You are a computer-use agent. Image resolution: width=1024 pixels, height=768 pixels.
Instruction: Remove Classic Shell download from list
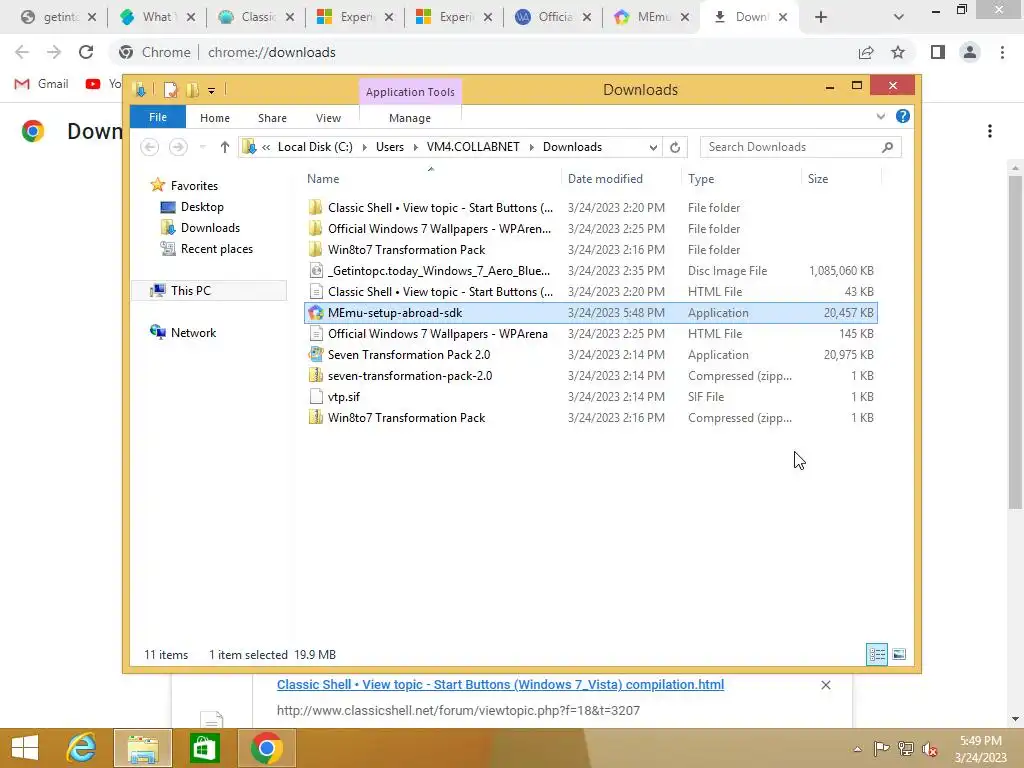(825, 685)
